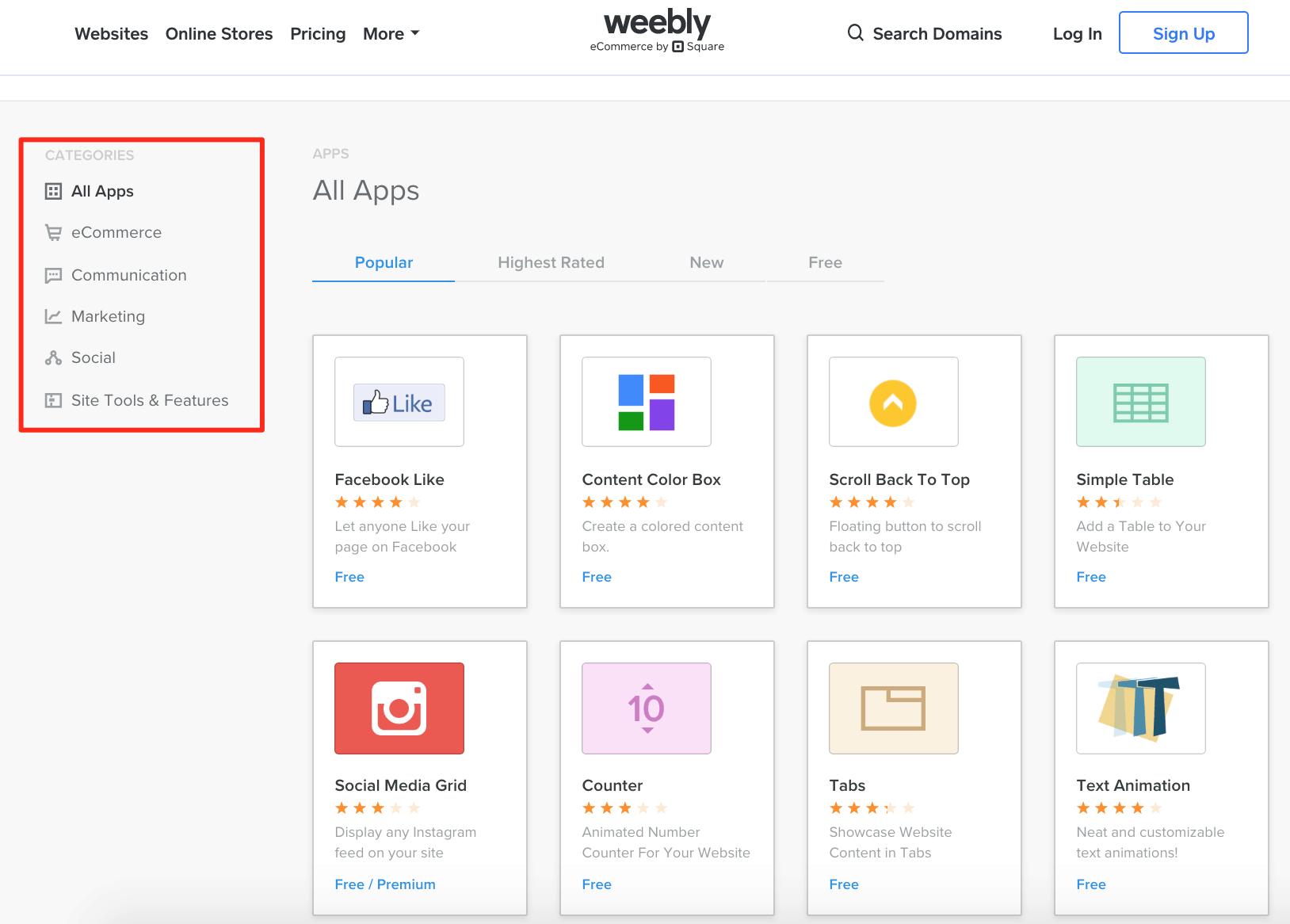Viewport: 1290px width, 924px height.
Task: Open the Simple Table title
Action: [1124, 479]
